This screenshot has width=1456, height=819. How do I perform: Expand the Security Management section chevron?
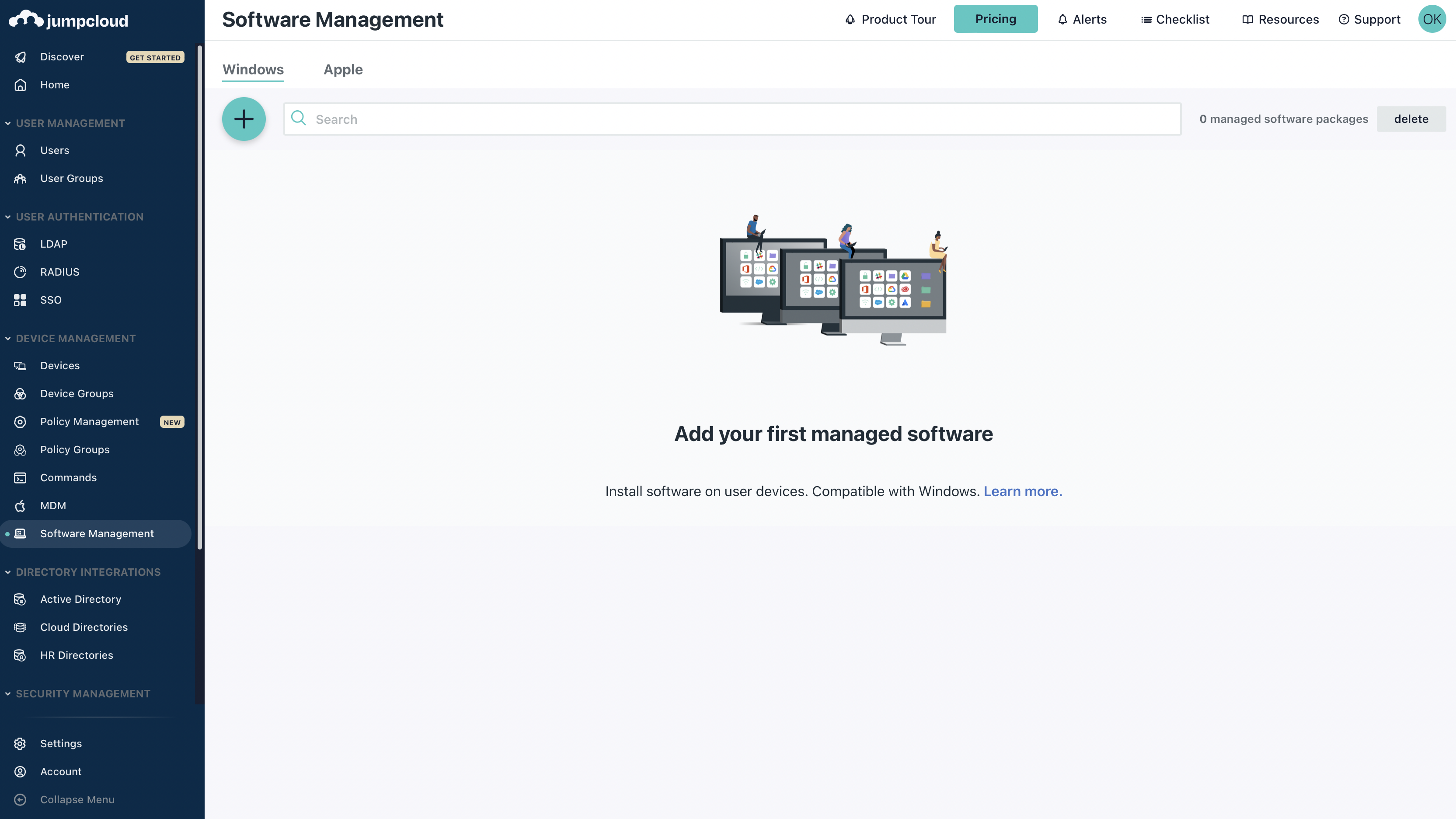click(8, 693)
